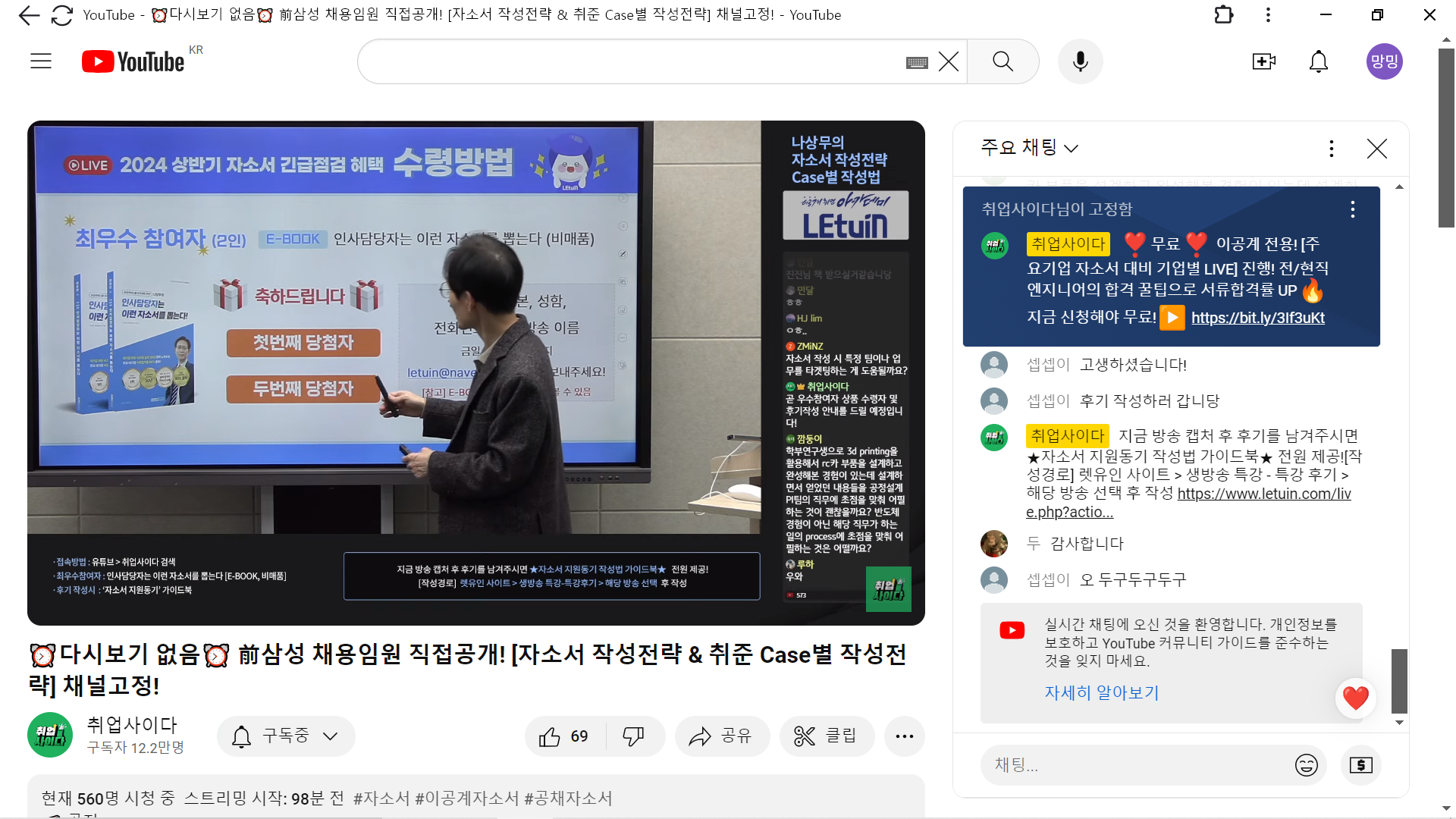The height and width of the screenshot is (819, 1456).
Task: Click 현재 560명 시청 중 description text
Action: tap(108, 799)
